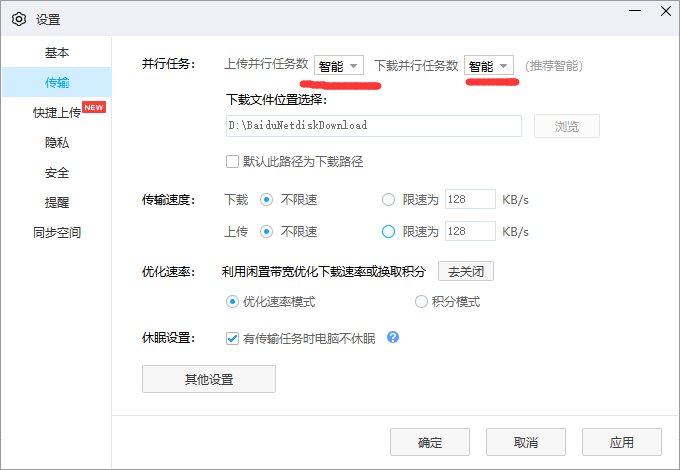Image resolution: width=680 pixels, height=470 pixels.
Task: Click the 并行任务 label
Action: (168, 64)
